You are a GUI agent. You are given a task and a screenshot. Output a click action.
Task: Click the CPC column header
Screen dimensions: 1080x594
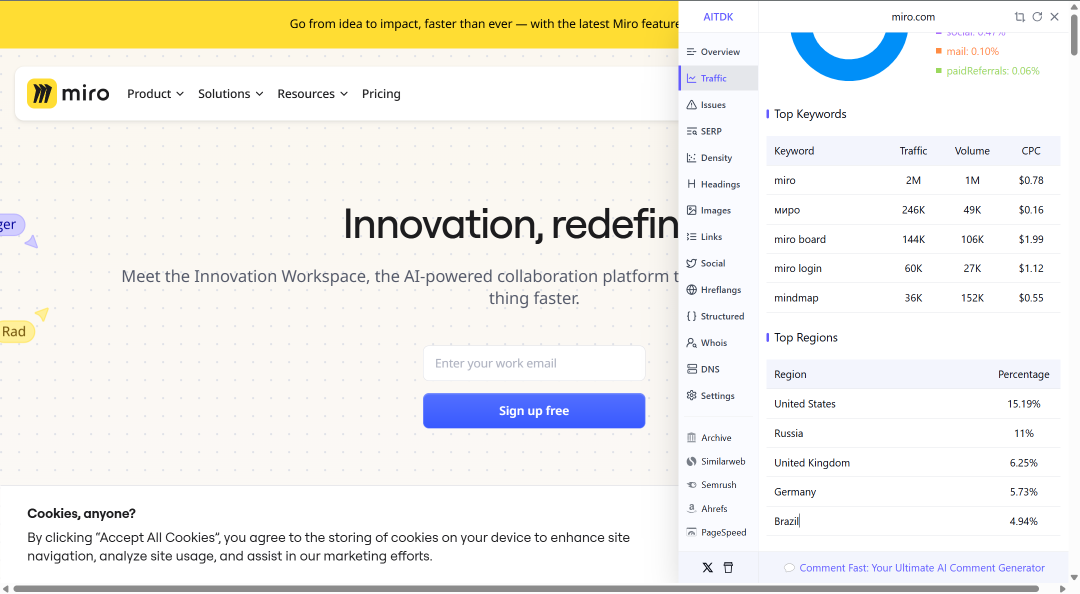coord(1031,151)
